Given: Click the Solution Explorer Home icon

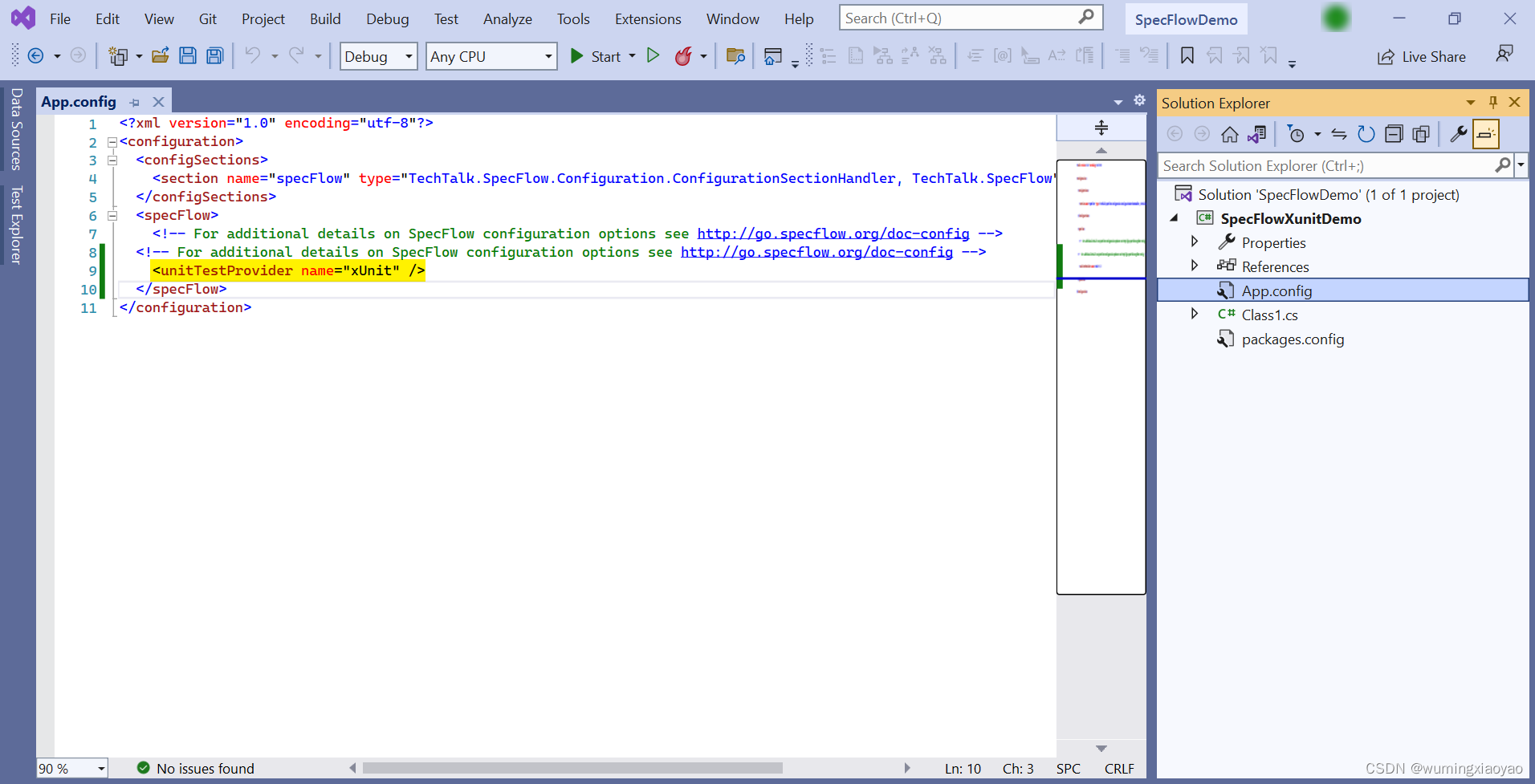Looking at the screenshot, I should [1230, 134].
